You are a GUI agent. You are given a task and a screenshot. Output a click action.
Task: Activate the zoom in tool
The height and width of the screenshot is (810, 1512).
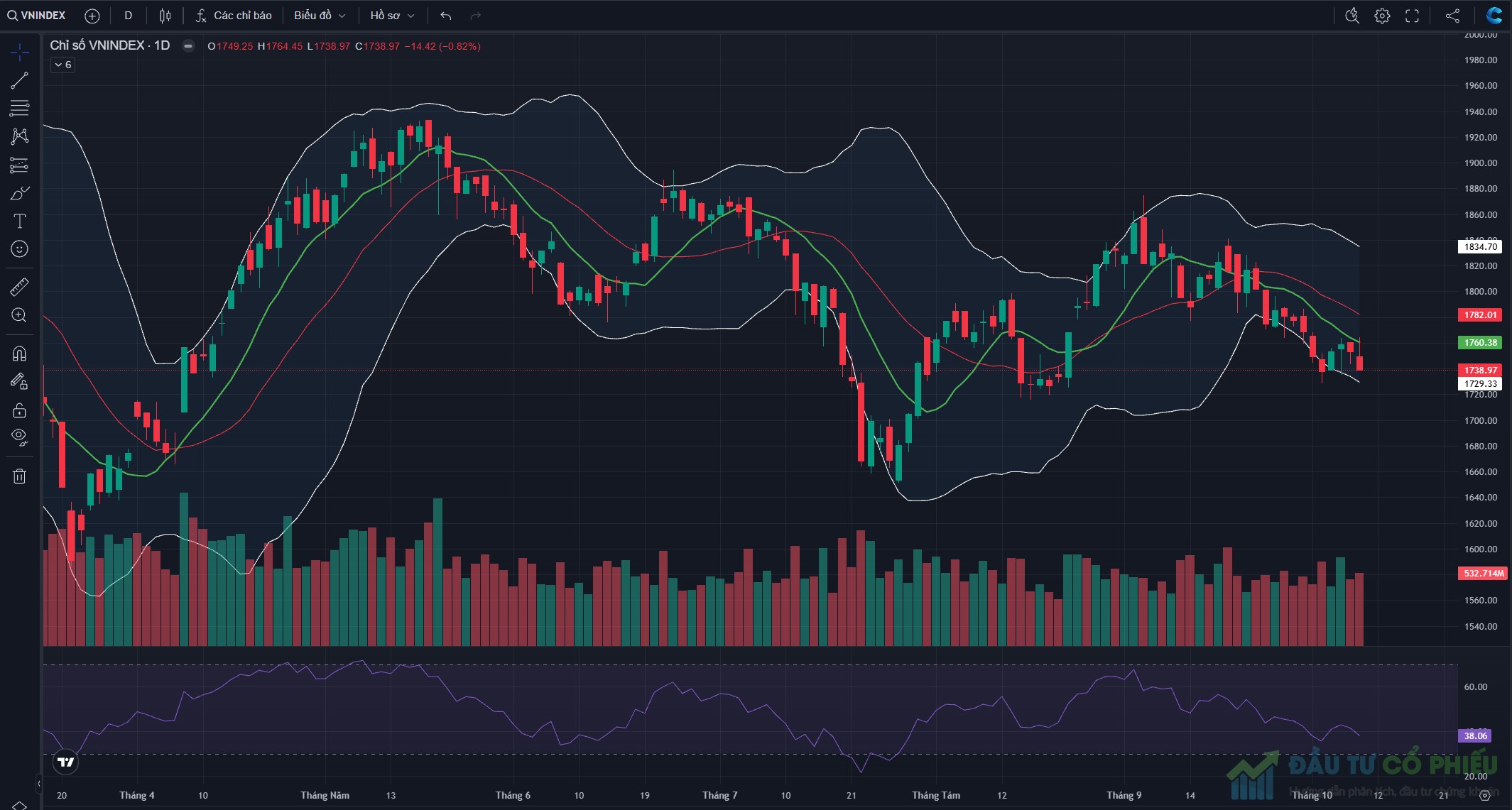click(x=20, y=315)
